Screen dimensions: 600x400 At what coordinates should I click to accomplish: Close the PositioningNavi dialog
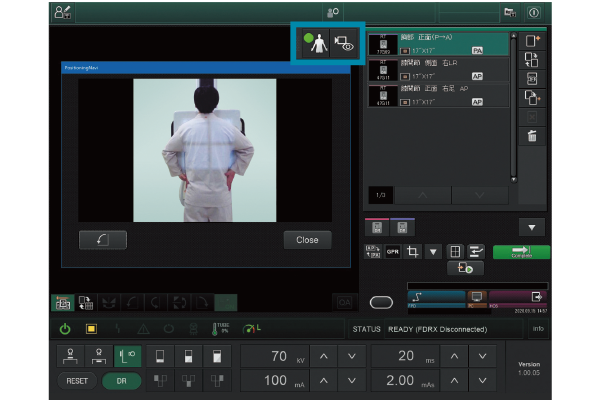(307, 240)
